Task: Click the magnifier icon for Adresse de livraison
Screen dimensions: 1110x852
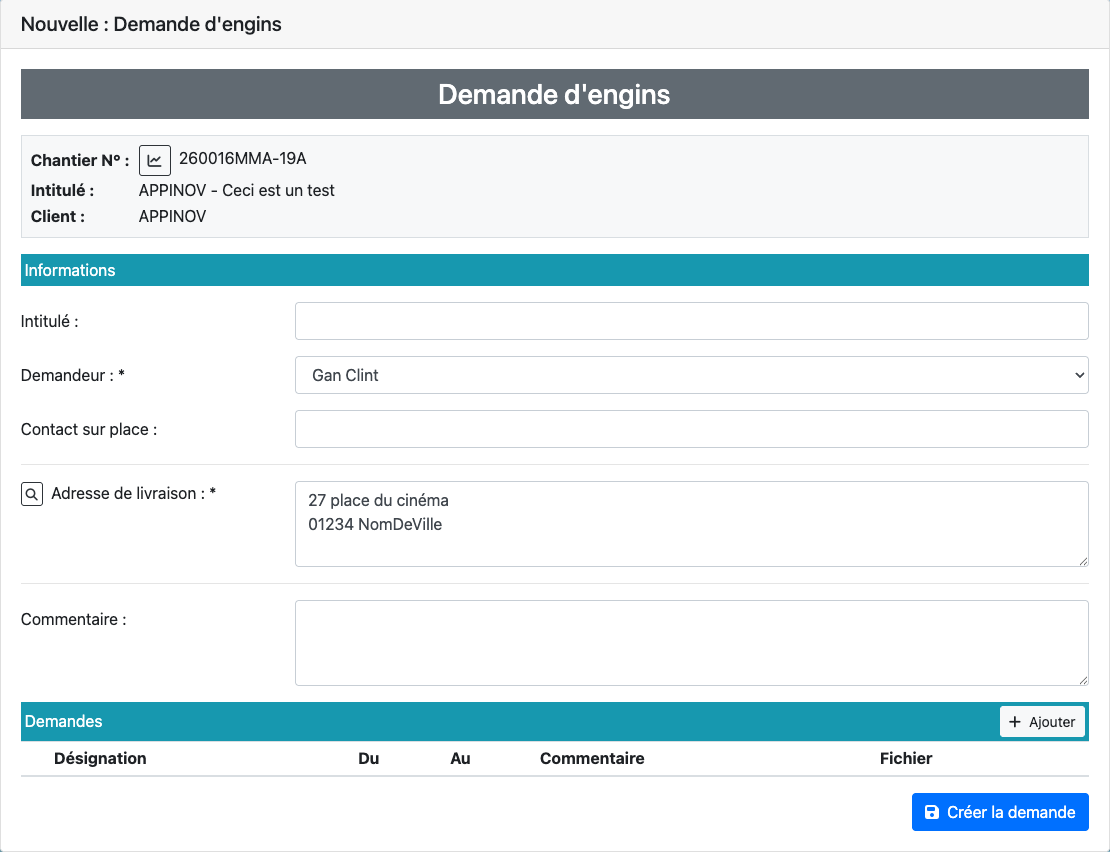Action: [32, 494]
